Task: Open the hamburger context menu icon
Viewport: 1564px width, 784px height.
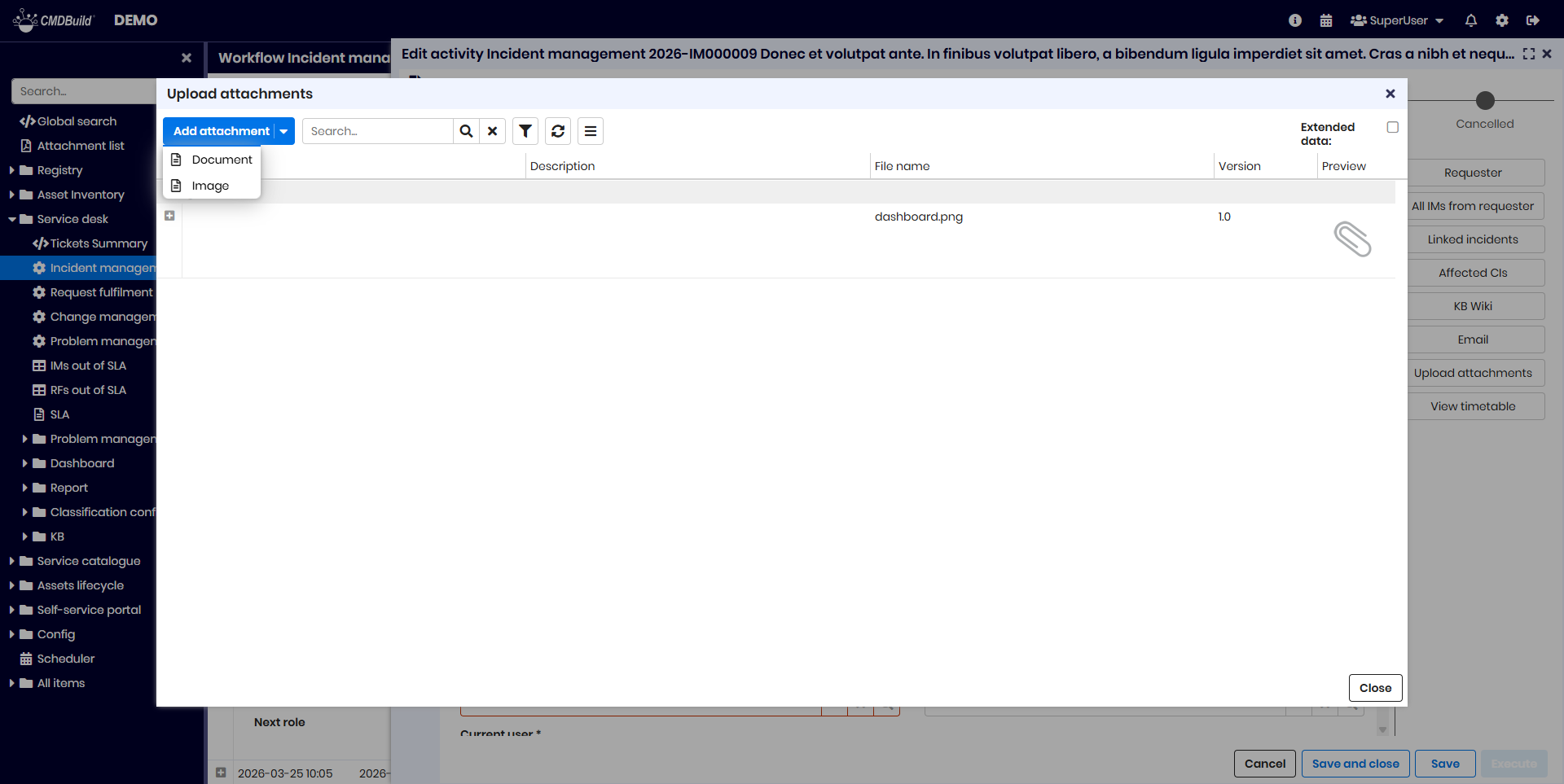Action: pyautogui.click(x=591, y=131)
